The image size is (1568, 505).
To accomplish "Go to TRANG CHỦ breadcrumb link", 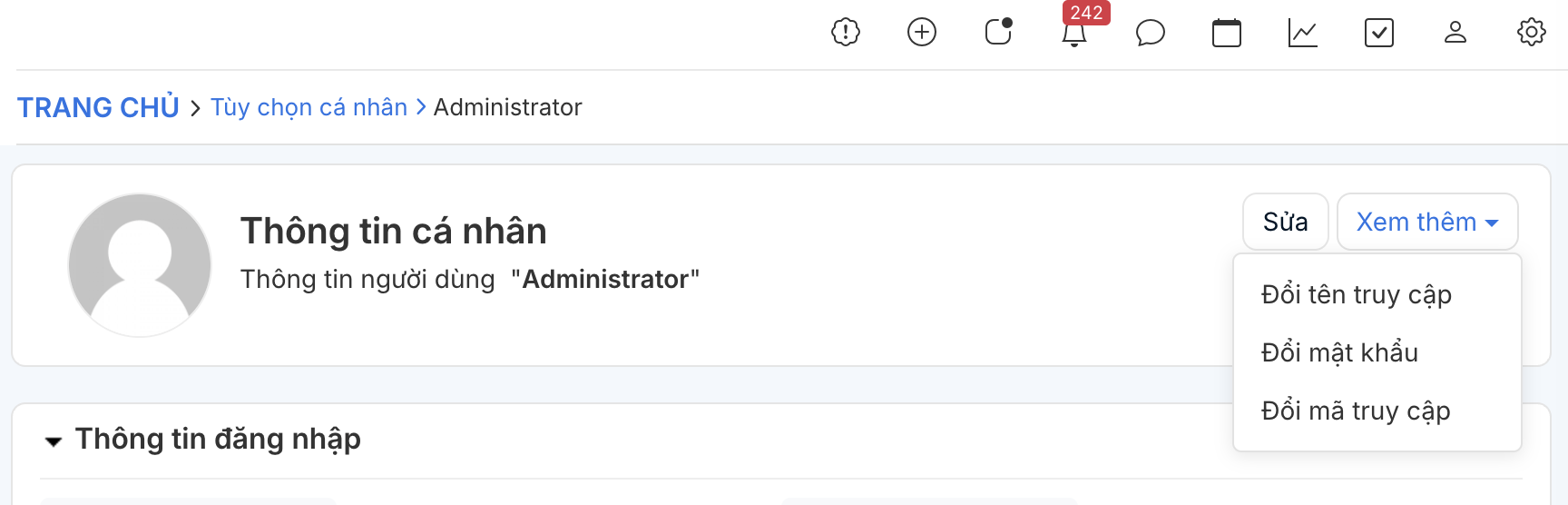I will [99, 107].
